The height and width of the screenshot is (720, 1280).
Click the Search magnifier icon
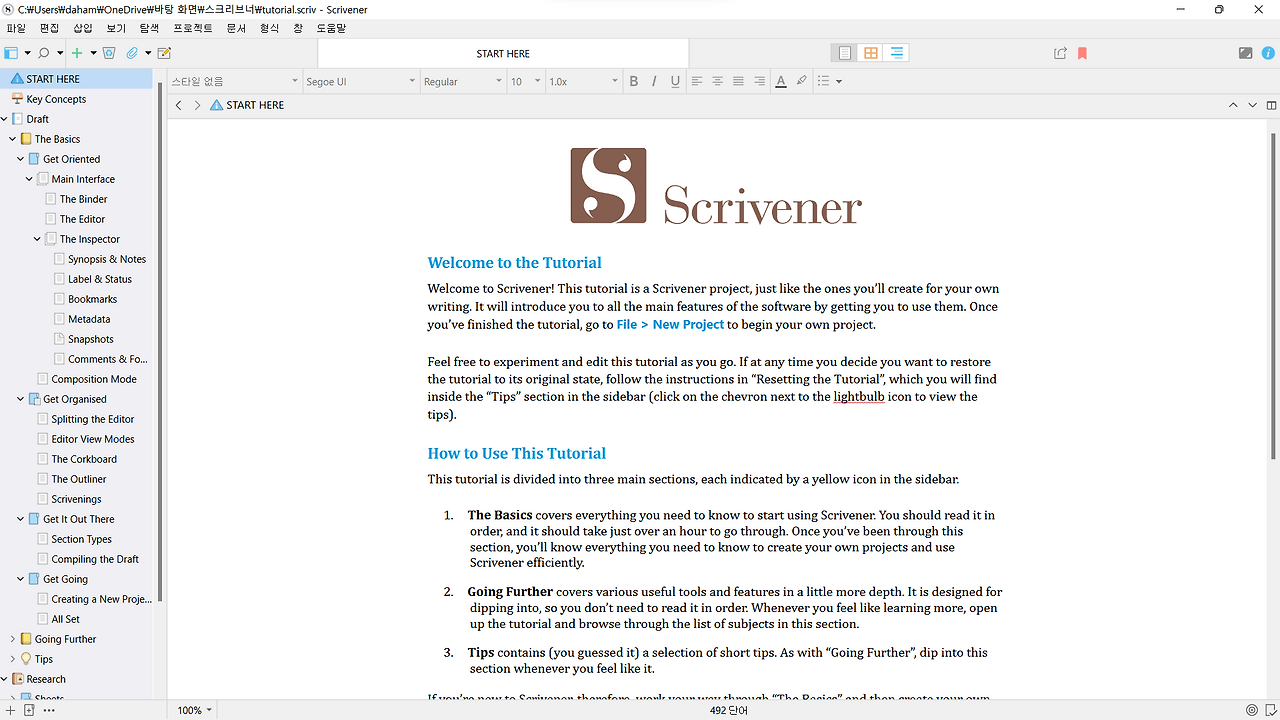(43, 53)
